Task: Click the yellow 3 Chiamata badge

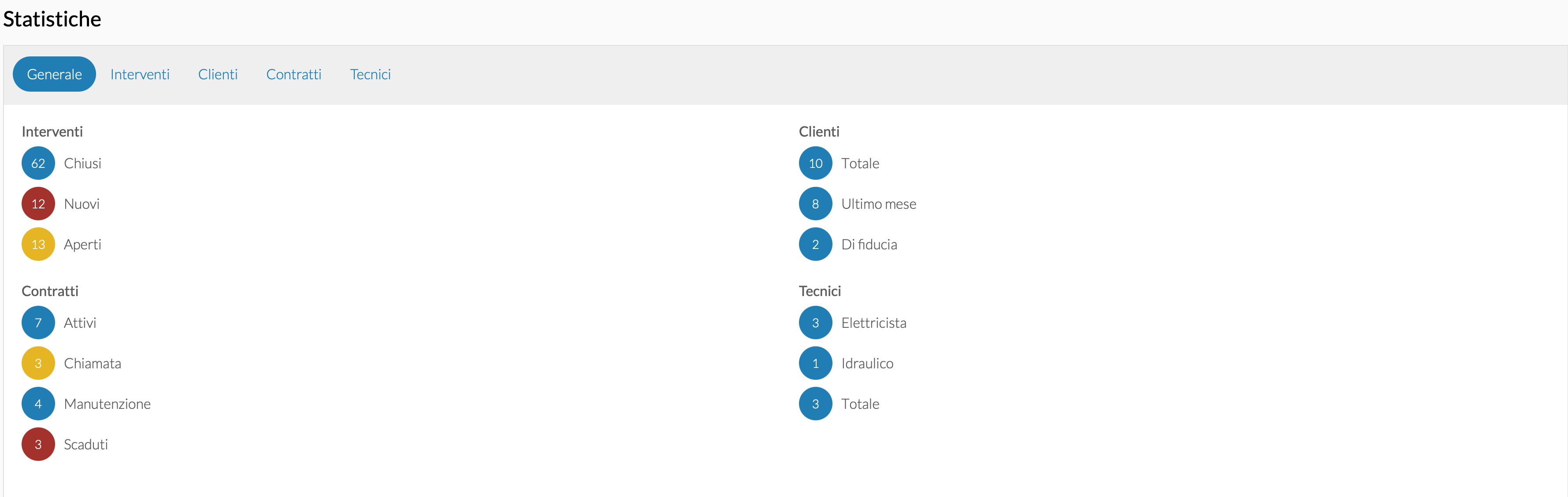Action: tap(38, 363)
